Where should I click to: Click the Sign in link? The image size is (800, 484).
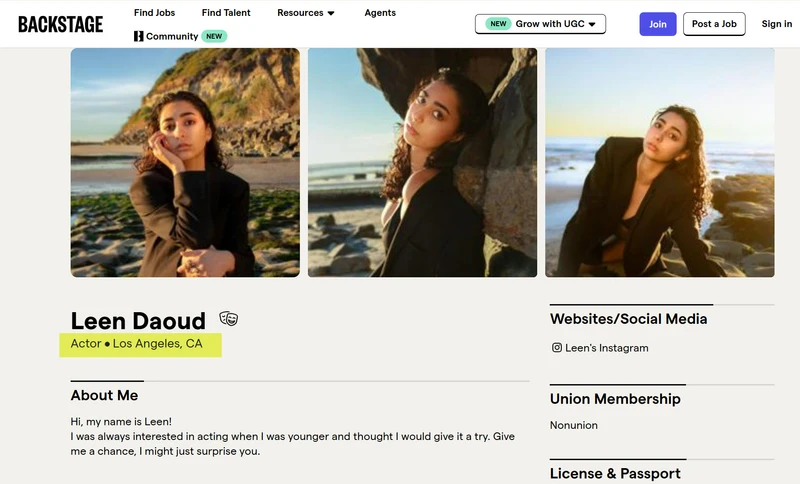[777, 24]
